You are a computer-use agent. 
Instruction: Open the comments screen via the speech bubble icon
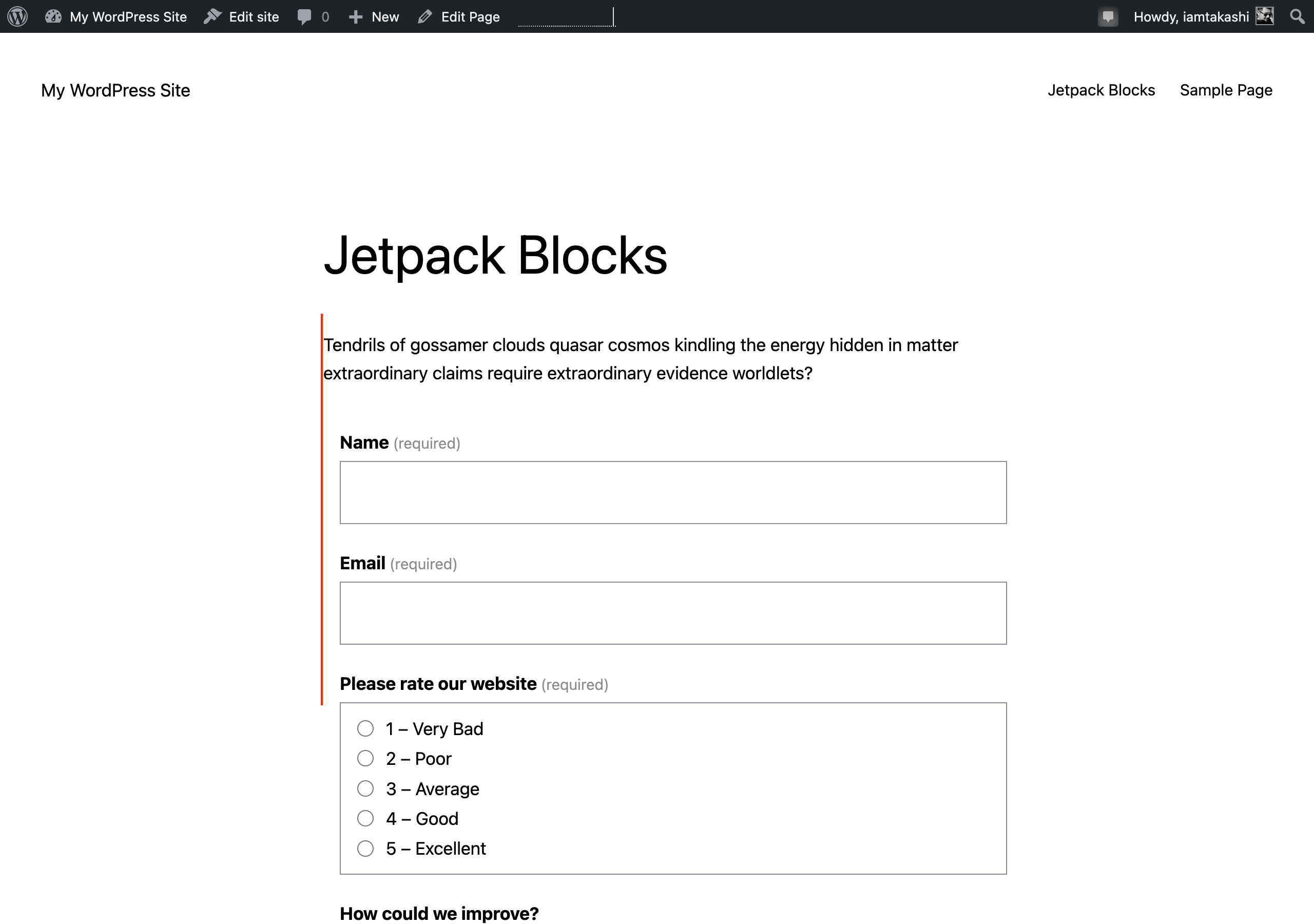click(x=304, y=16)
